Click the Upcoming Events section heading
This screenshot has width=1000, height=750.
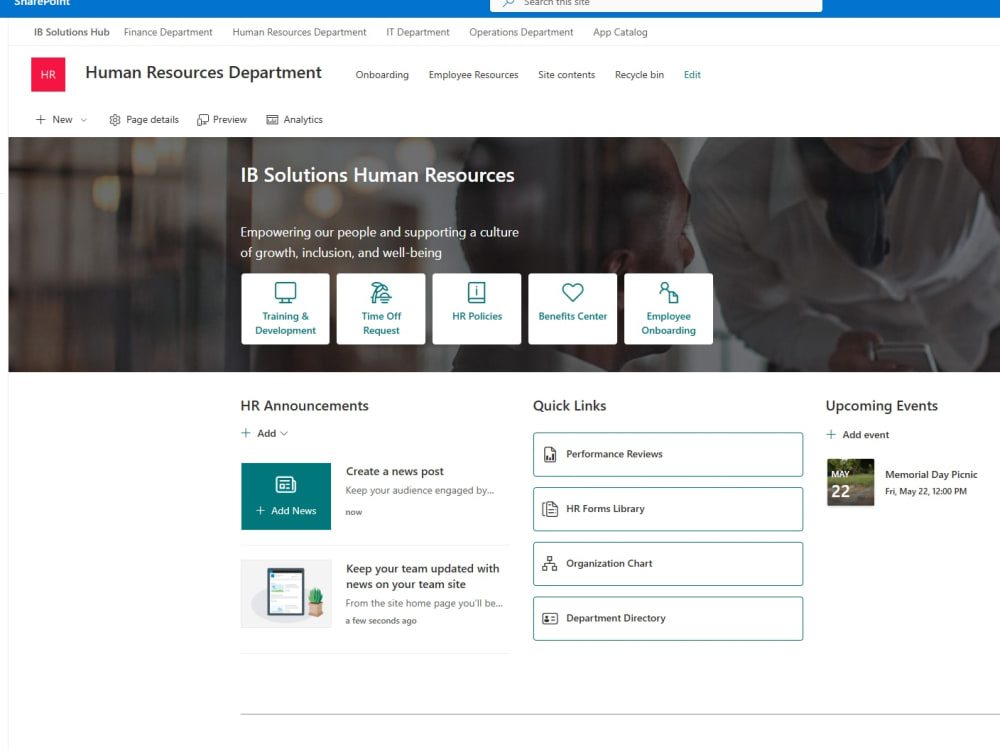(x=881, y=406)
